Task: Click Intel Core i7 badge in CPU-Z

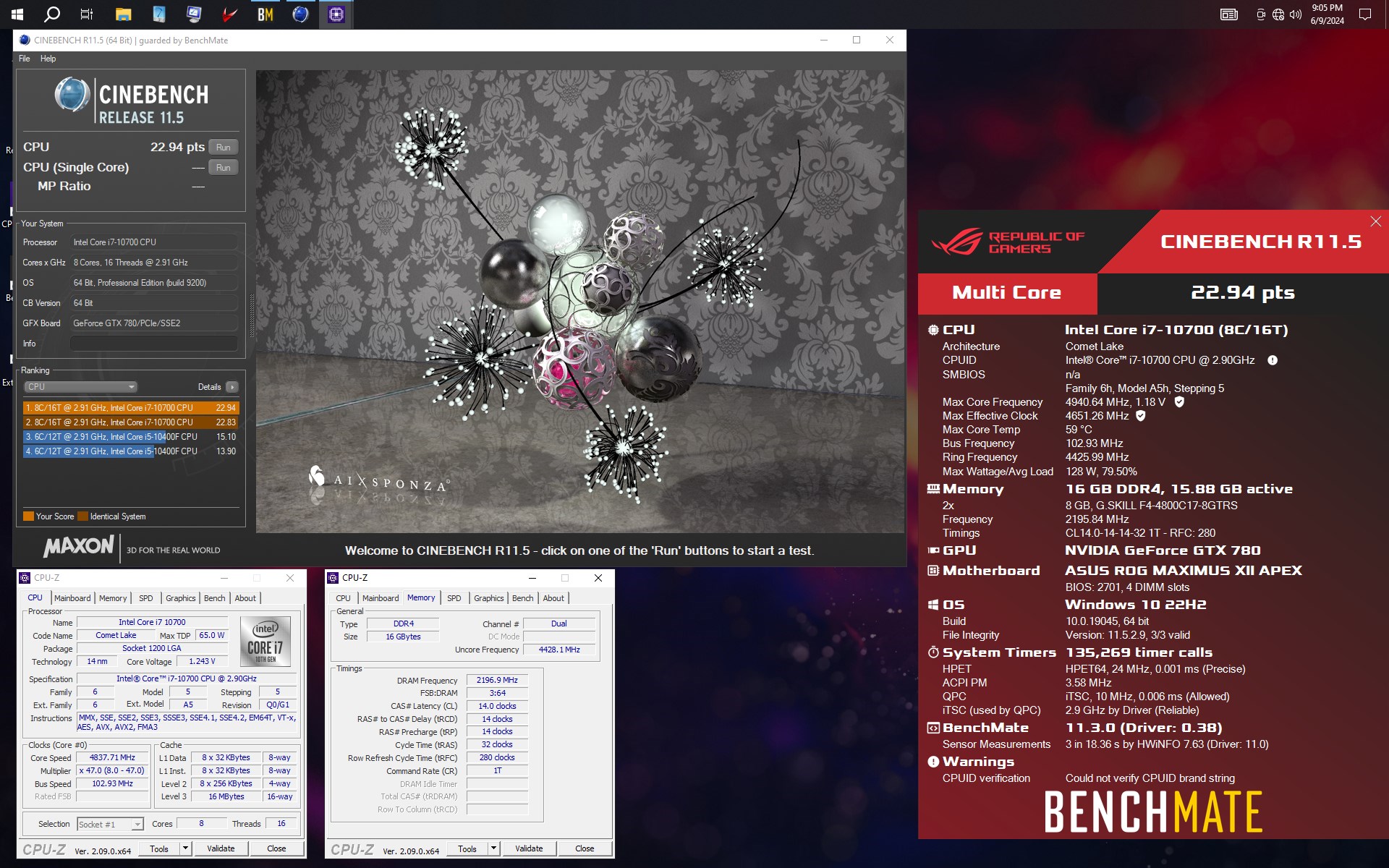Action: pyautogui.click(x=266, y=641)
